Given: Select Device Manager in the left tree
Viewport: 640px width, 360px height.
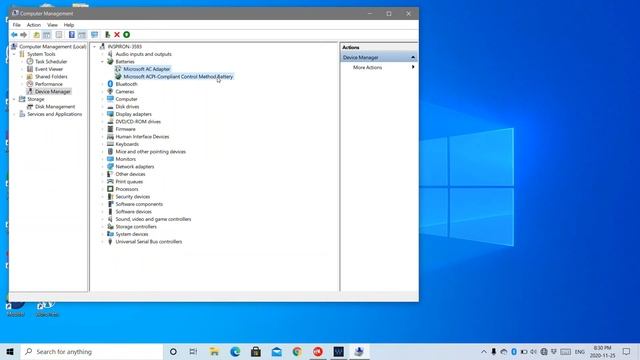Looking at the screenshot, I should click(53, 91).
